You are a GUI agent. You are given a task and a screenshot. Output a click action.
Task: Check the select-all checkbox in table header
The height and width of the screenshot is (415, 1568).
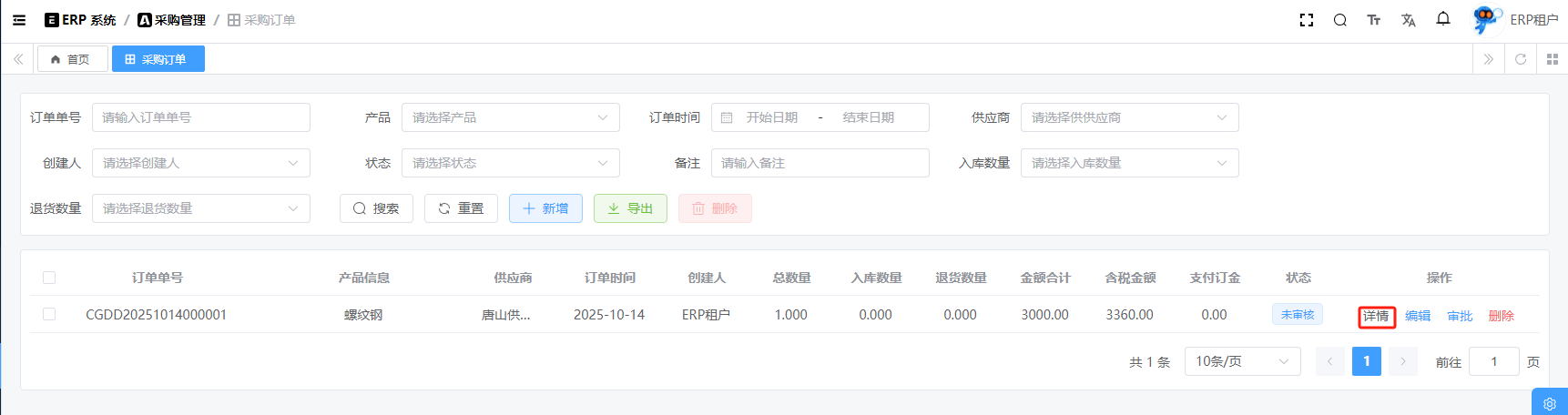[x=49, y=278]
